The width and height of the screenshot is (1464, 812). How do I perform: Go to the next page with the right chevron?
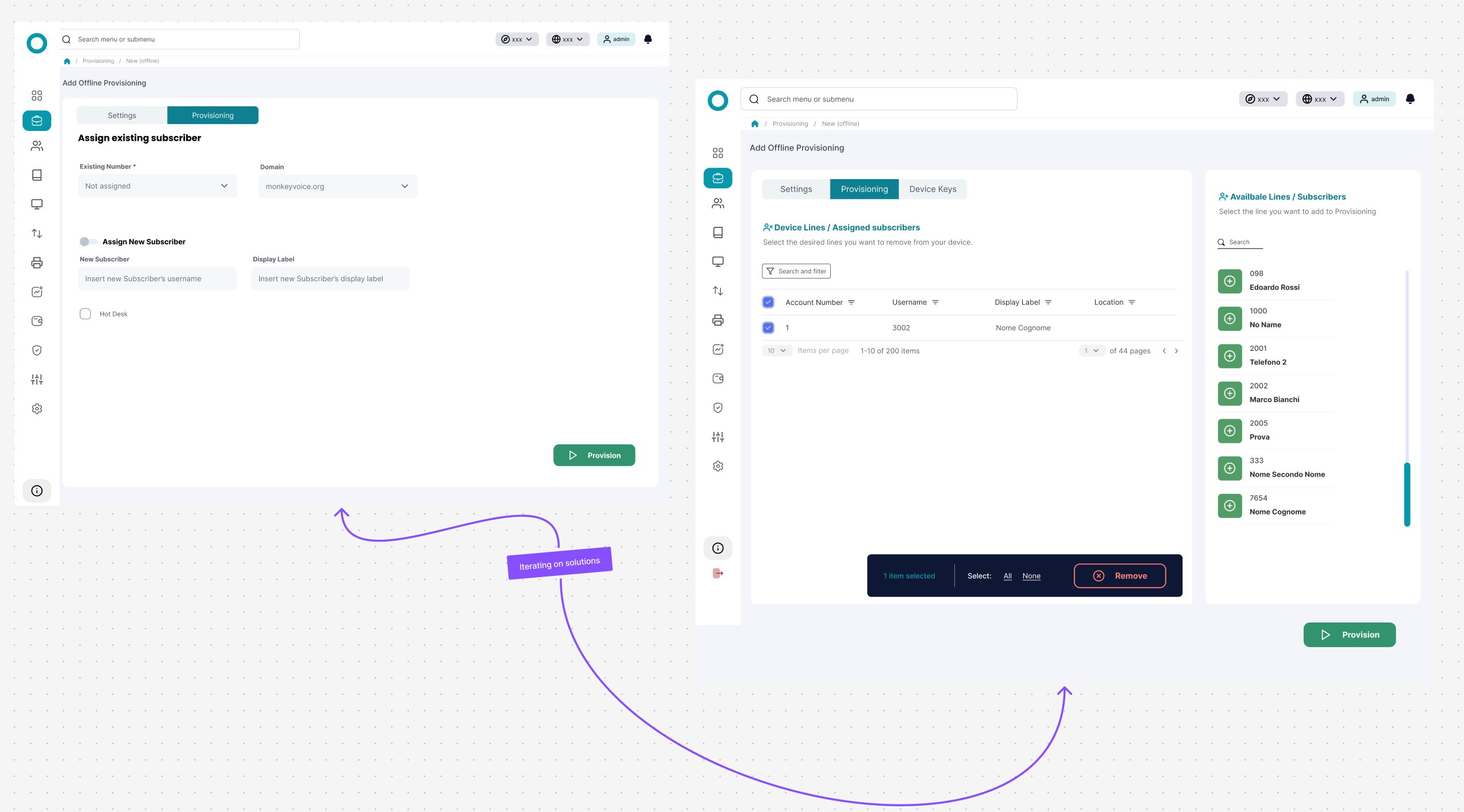click(x=1176, y=351)
